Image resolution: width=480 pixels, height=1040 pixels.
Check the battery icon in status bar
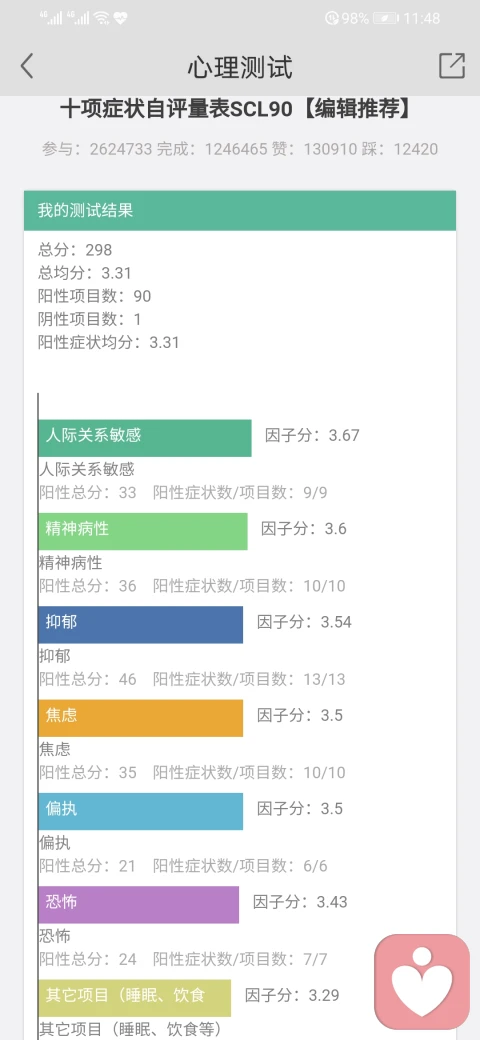(385, 19)
